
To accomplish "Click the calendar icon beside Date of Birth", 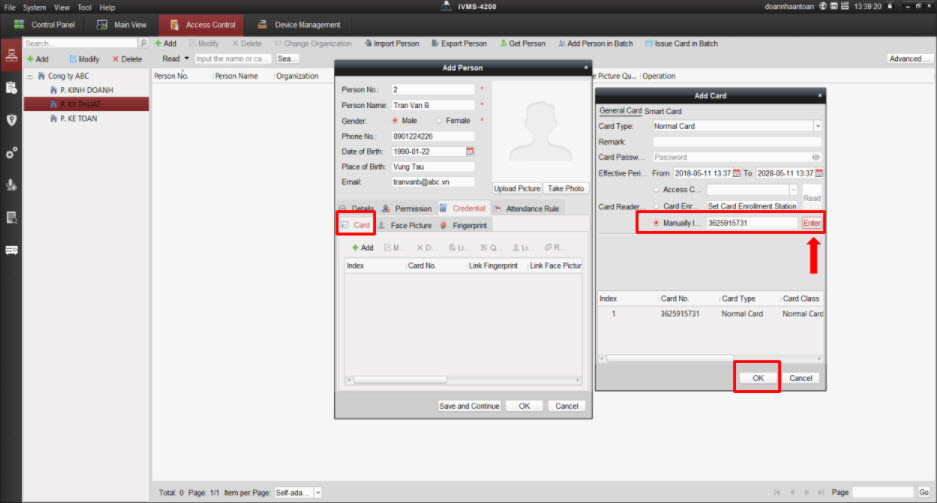I will click(x=469, y=151).
